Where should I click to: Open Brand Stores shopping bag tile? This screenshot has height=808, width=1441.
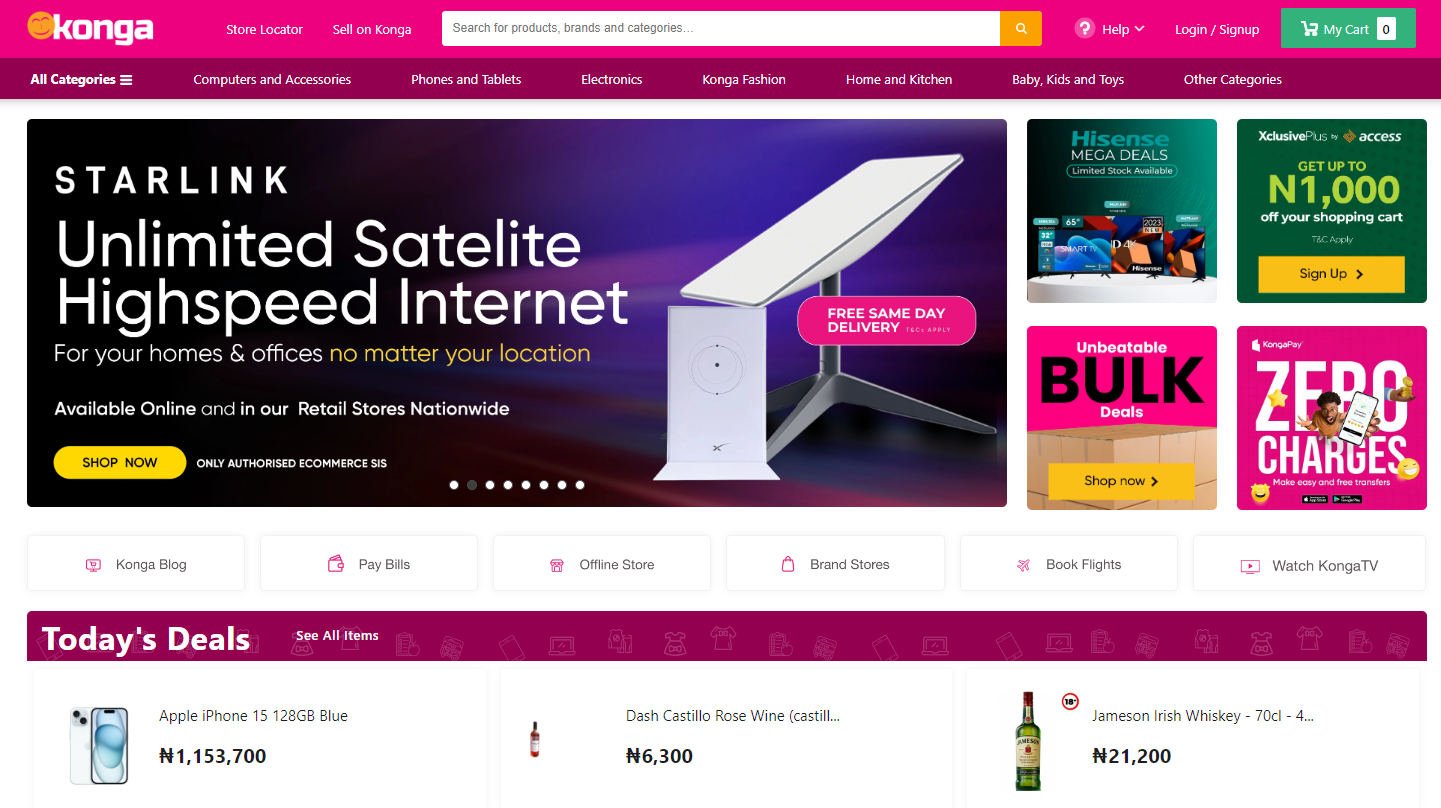tap(835, 563)
